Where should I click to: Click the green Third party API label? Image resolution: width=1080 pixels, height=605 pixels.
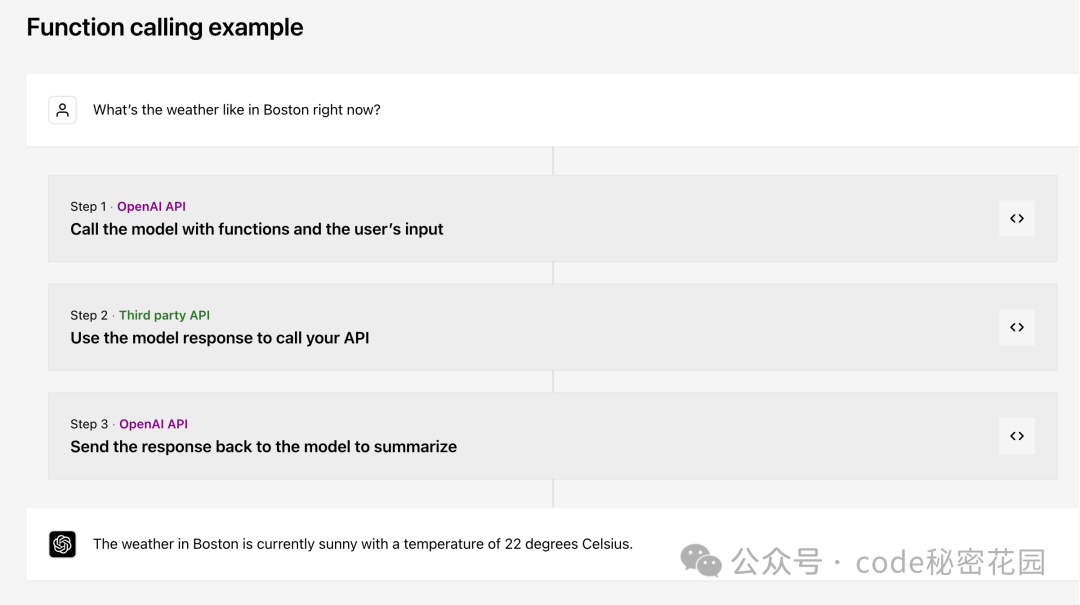(164, 315)
